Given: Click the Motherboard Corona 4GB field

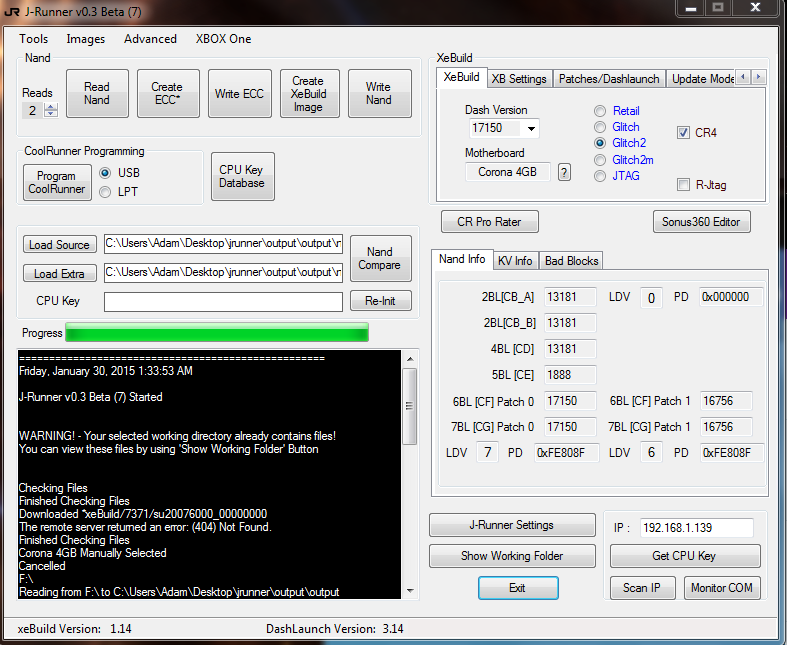Looking at the screenshot, I should click(507, 172).
